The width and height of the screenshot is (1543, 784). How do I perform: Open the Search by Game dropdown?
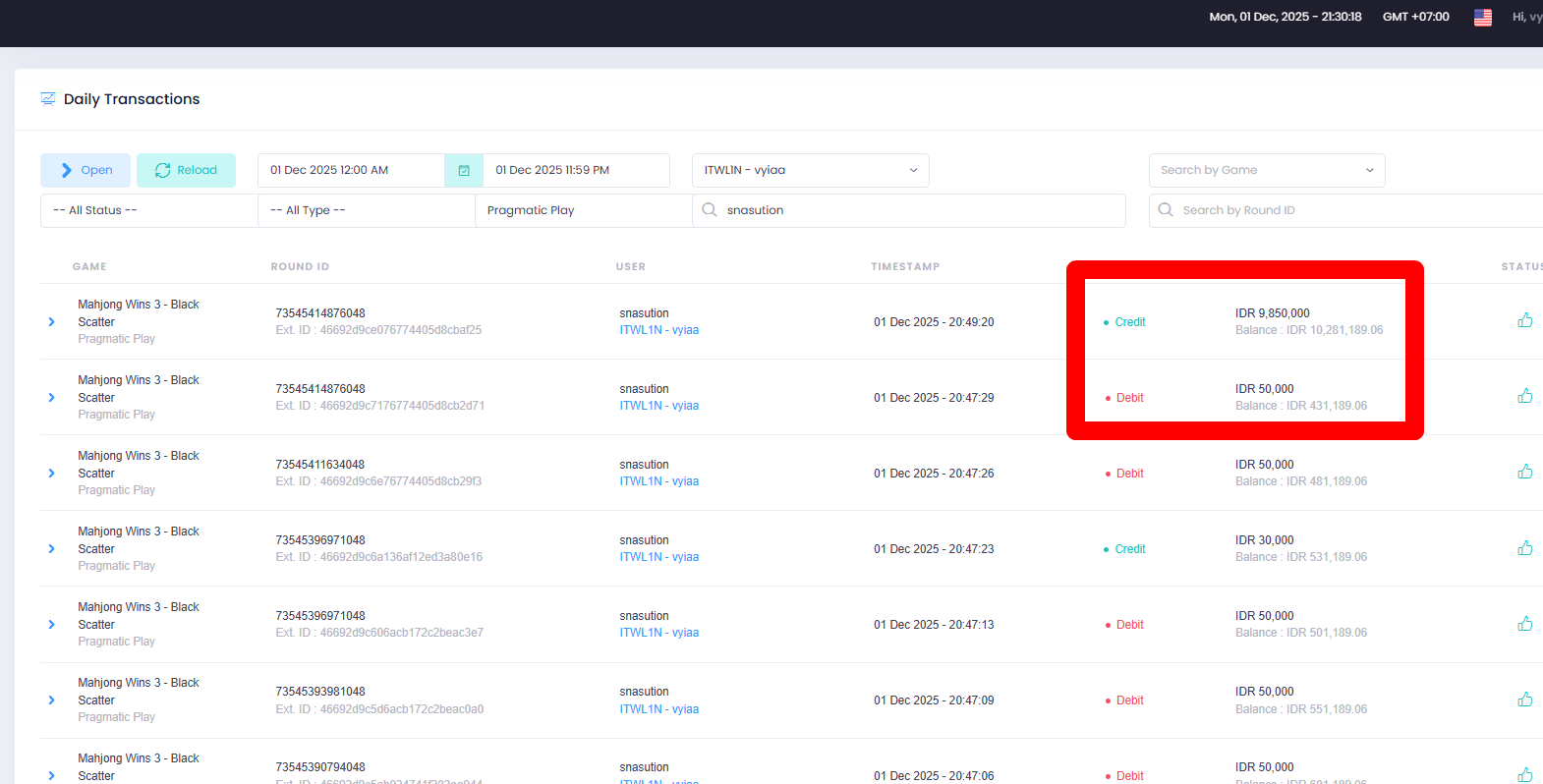coord(1267,170)
